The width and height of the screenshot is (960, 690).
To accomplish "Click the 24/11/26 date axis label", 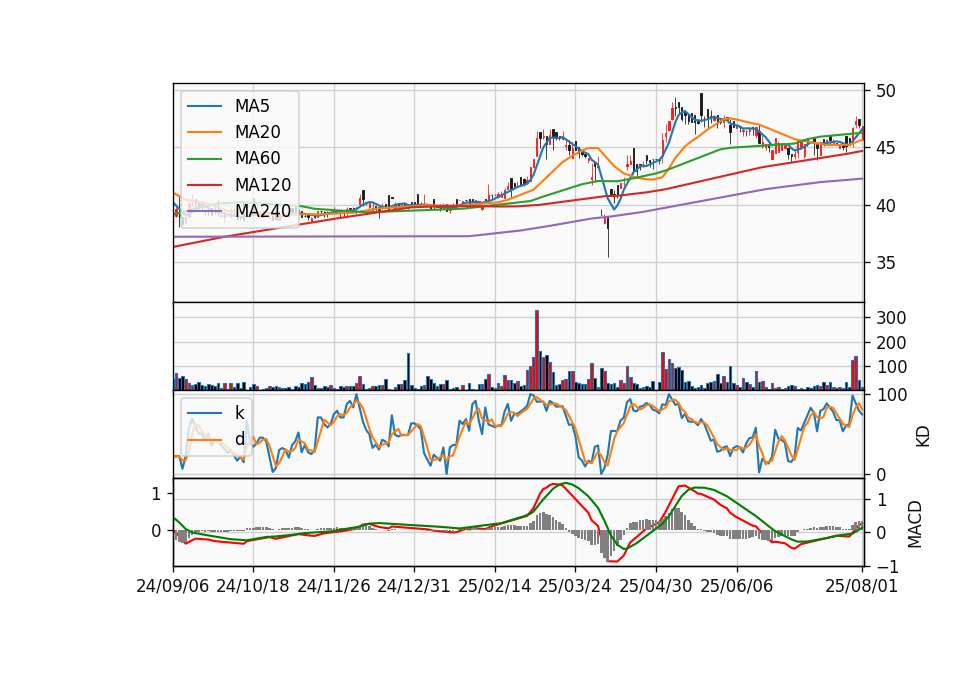I will click(334, 586).
